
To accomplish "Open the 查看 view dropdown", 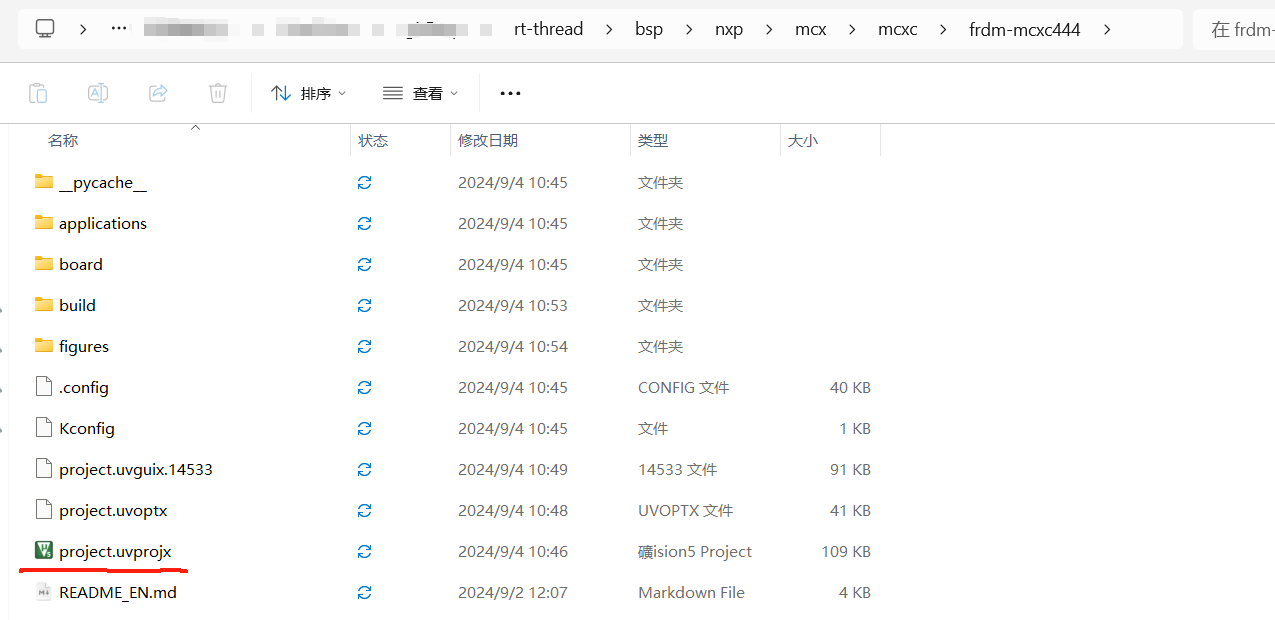I will (421, 93).
